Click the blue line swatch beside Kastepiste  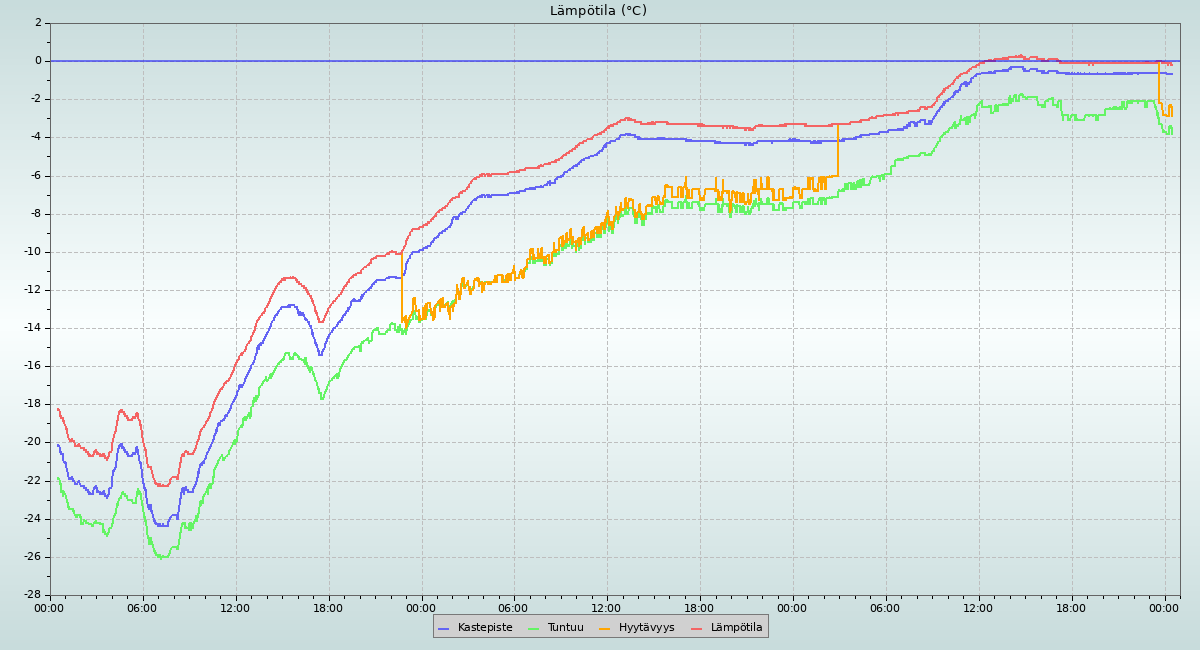click(x=444, y=628)
